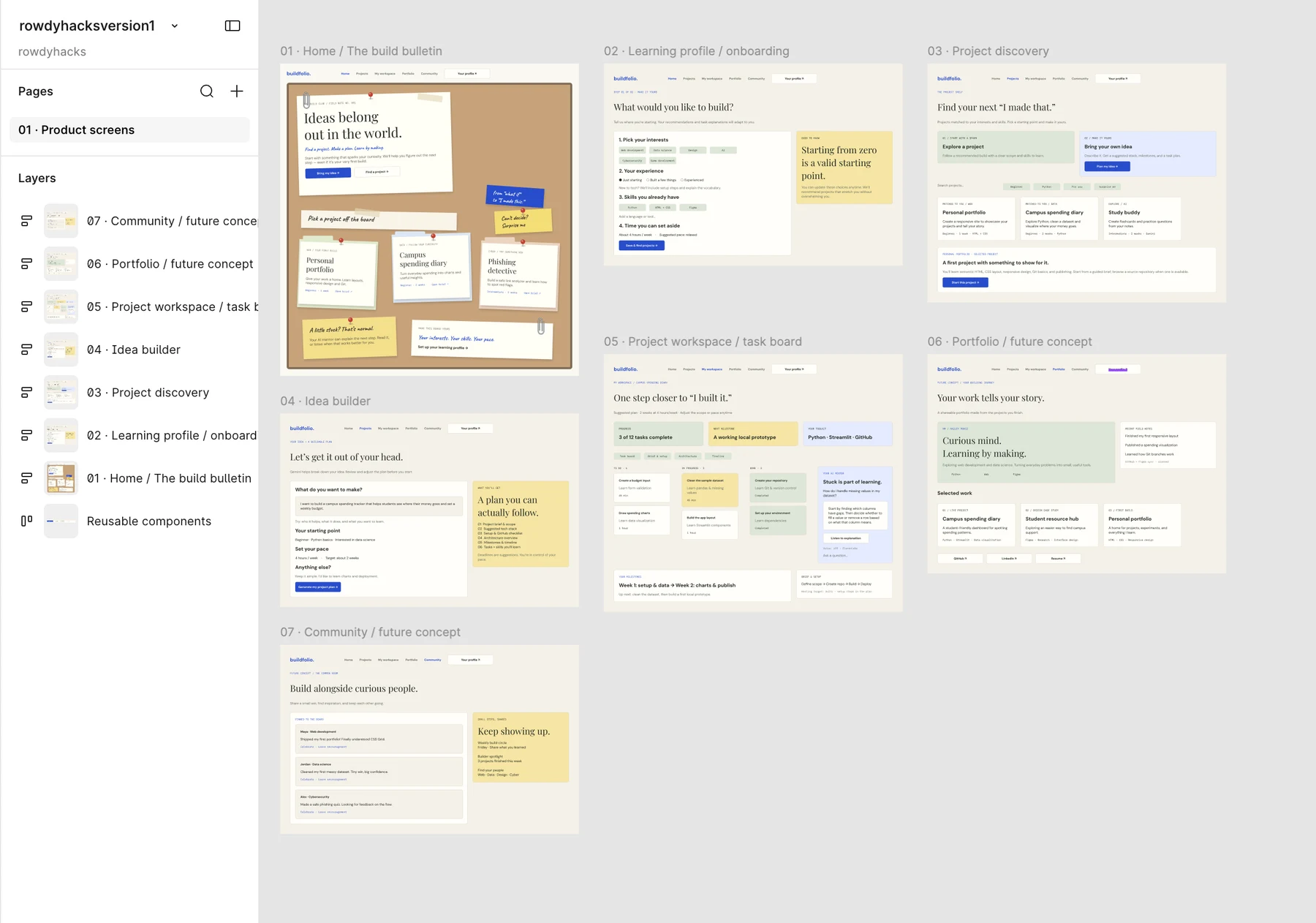Click the thumbnail of the 01 · Home layer
Image resolution: width=1316 pixels, height=923 pixels.
click(61, 478)
